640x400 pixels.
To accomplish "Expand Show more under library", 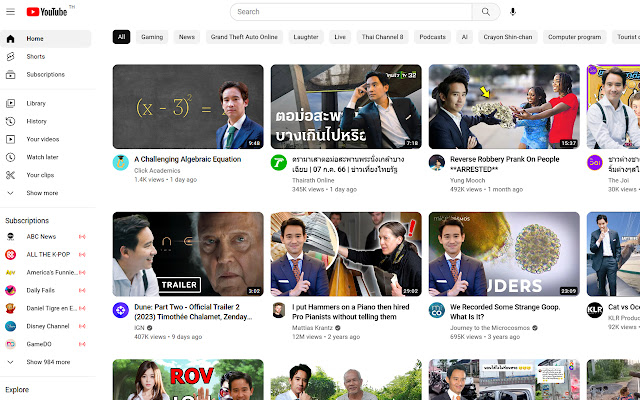I will coord(42,193).
